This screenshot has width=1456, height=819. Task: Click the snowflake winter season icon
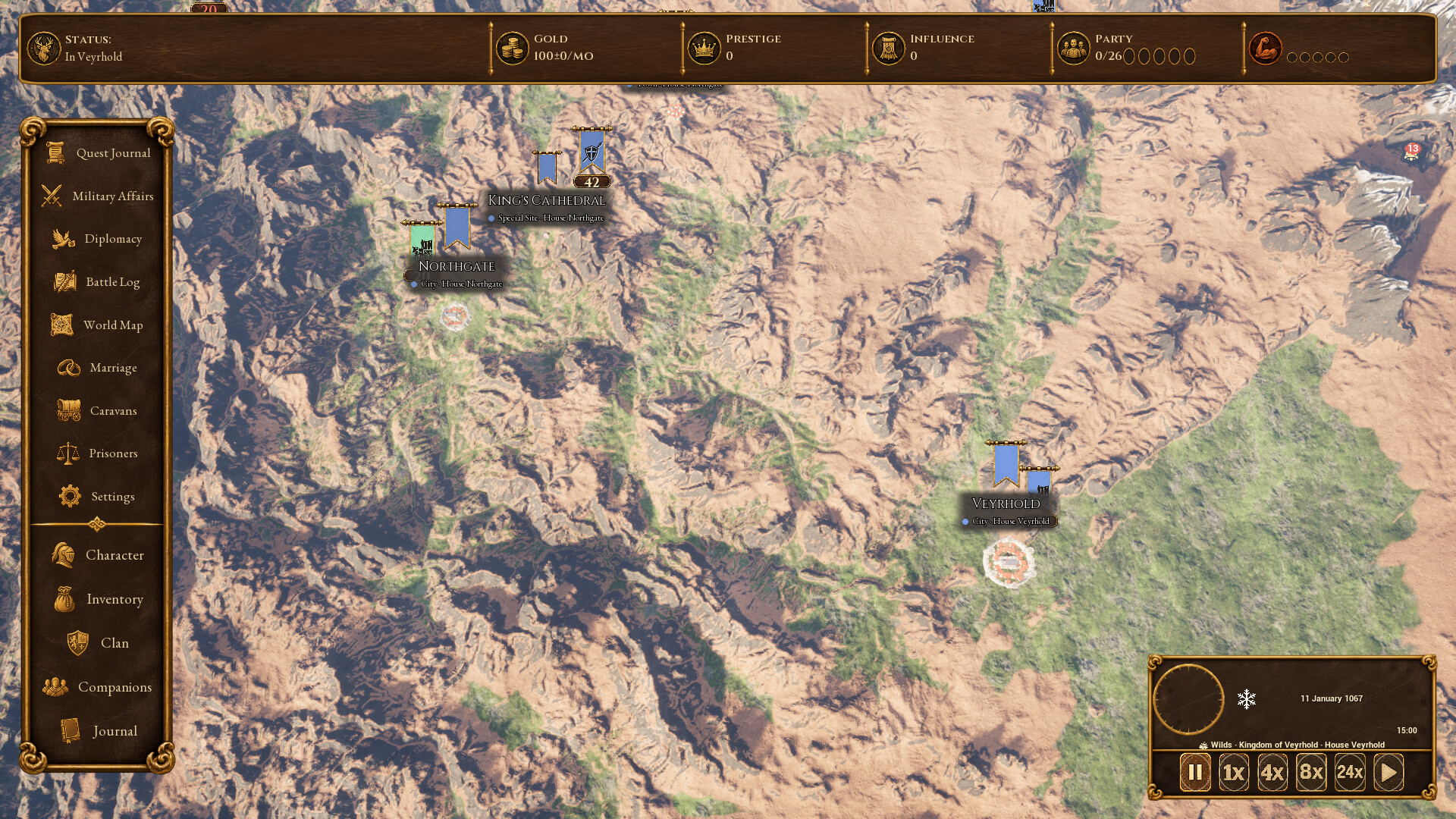tap(1247, 699)
